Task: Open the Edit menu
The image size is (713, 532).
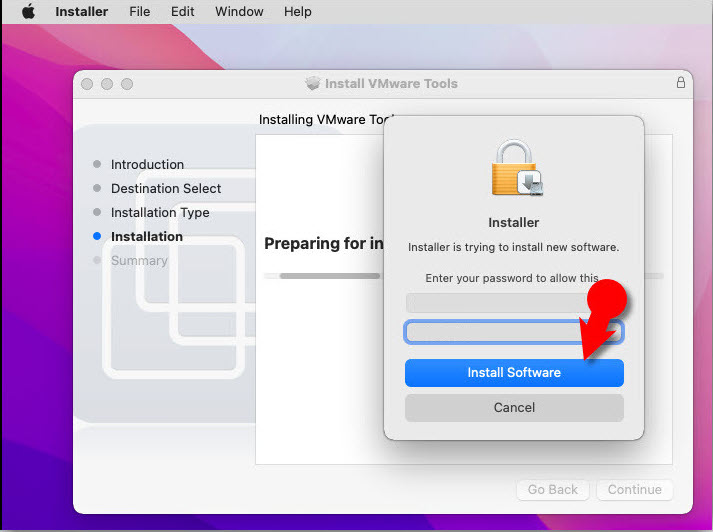Action: (x=183, y=12)
